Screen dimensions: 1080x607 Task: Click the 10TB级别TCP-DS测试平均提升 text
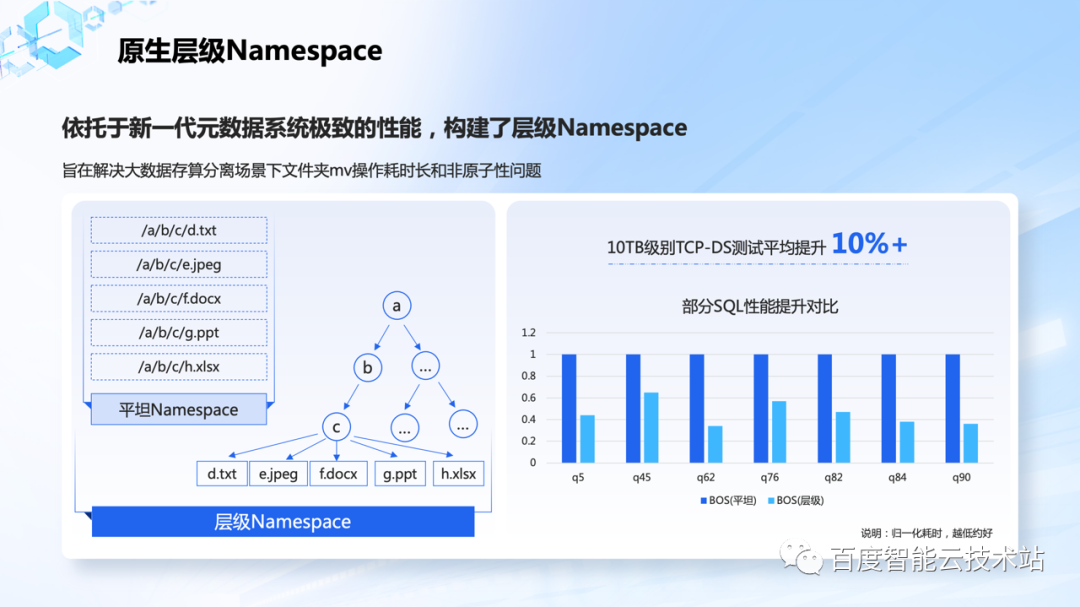[716, 248]
